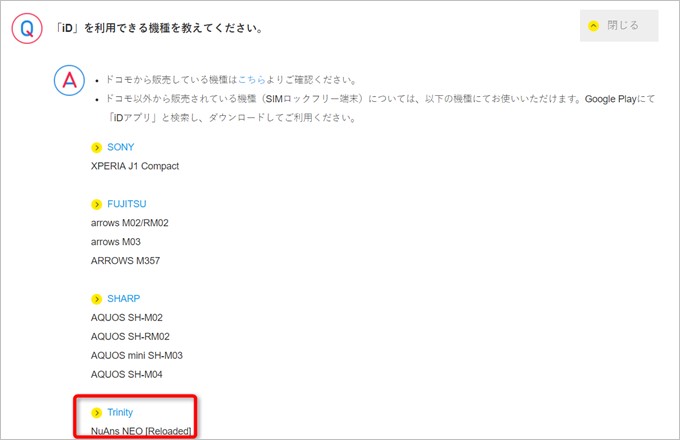
Task: Open the Trinity manufacturer link
Action: point(120,412)
